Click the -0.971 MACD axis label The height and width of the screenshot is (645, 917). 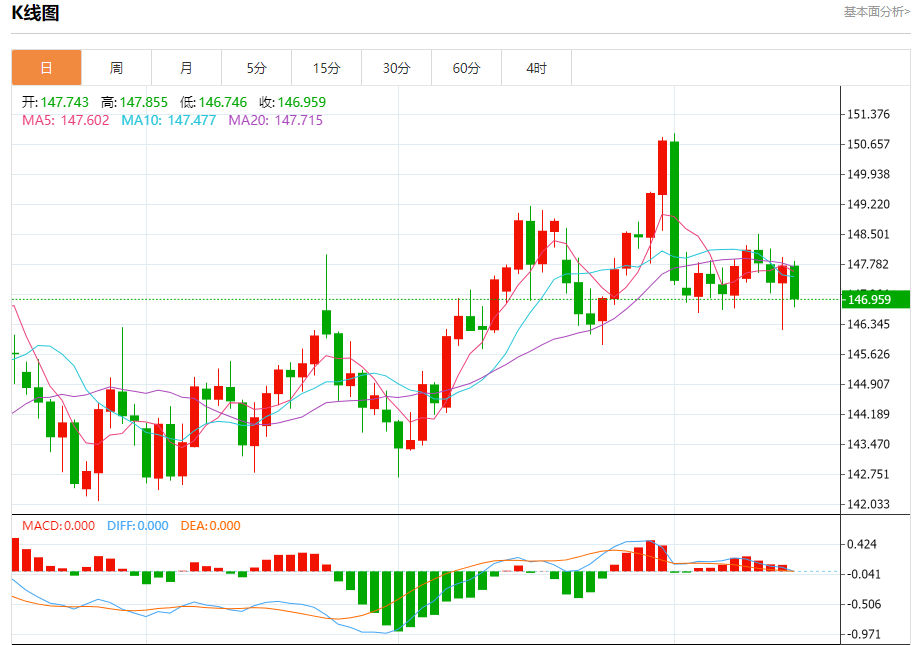pyautogui.click(x=864, y=634)
